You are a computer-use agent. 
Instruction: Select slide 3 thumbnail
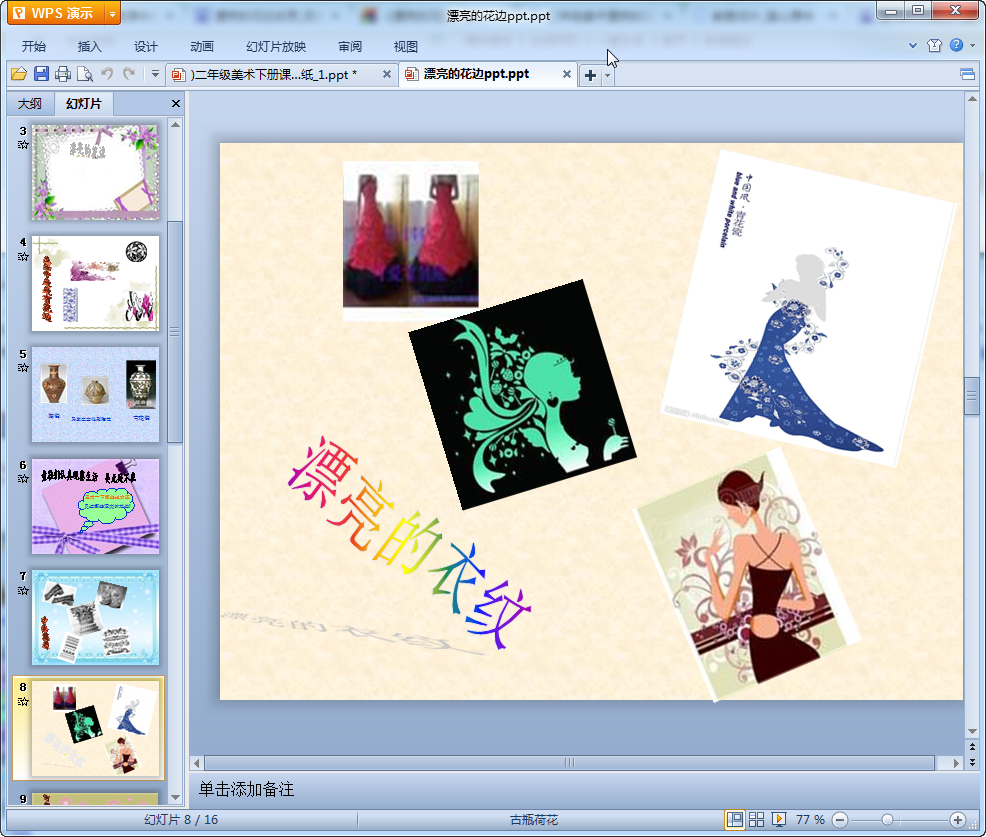(96, 172)
